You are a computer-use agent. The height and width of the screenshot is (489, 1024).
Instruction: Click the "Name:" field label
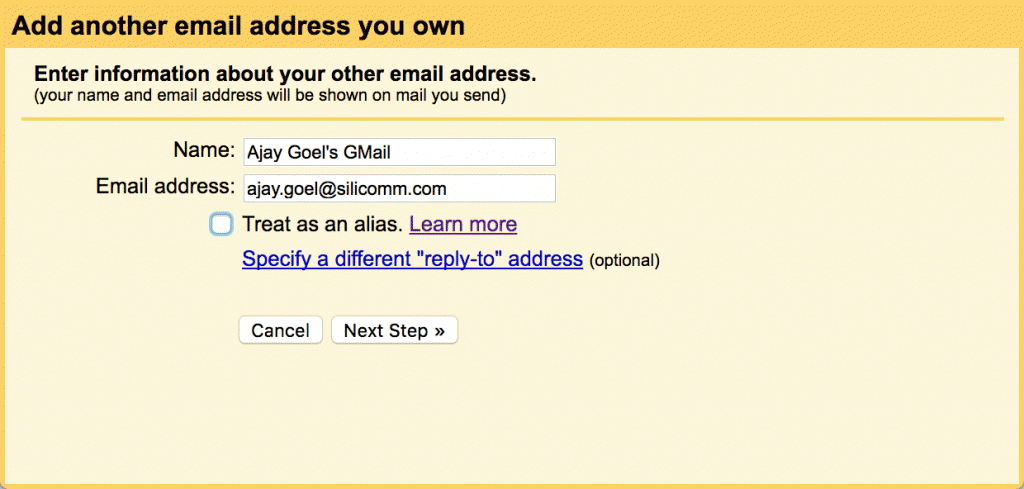click(x=204, y=151)
